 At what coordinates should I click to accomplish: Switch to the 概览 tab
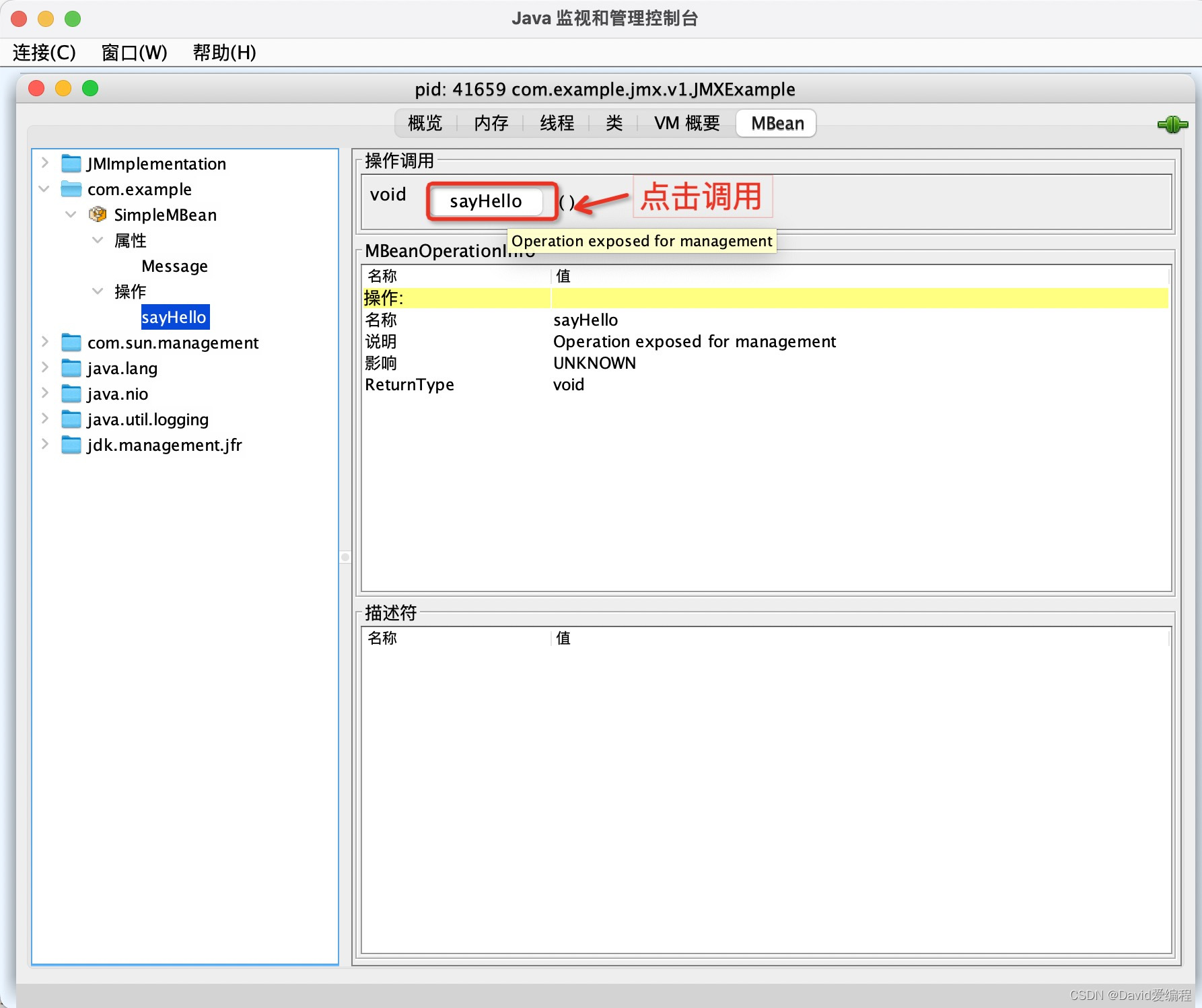(425, 123)
